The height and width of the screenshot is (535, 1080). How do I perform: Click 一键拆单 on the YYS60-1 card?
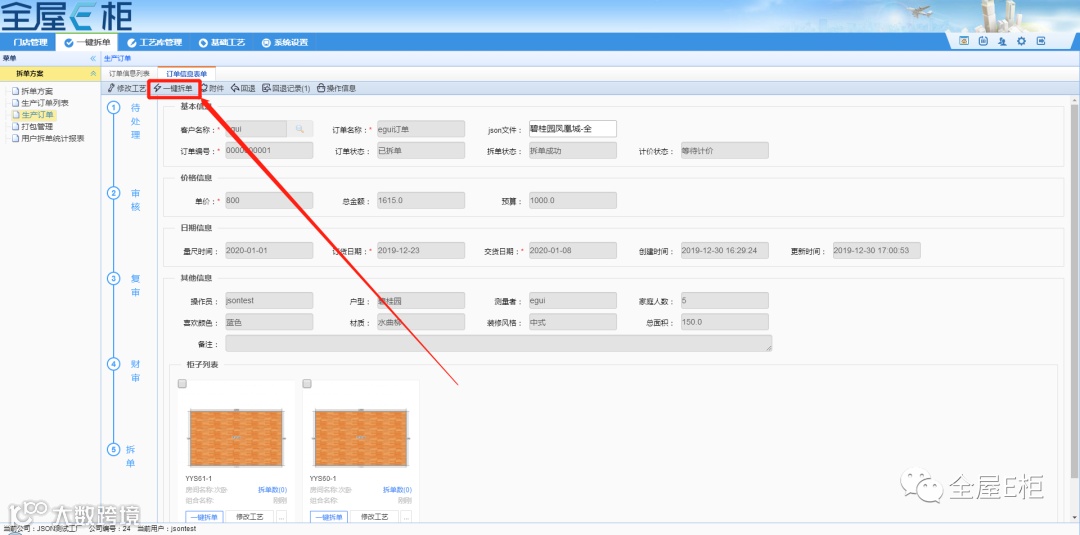click(x=329, y=517)
